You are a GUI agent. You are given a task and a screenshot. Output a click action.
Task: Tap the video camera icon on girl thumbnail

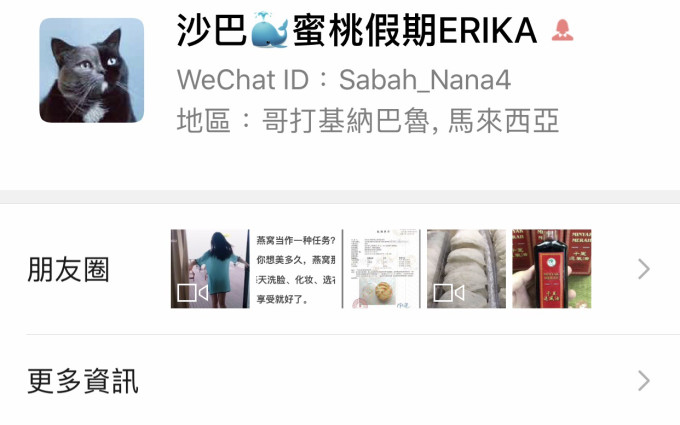pos(193,293)
